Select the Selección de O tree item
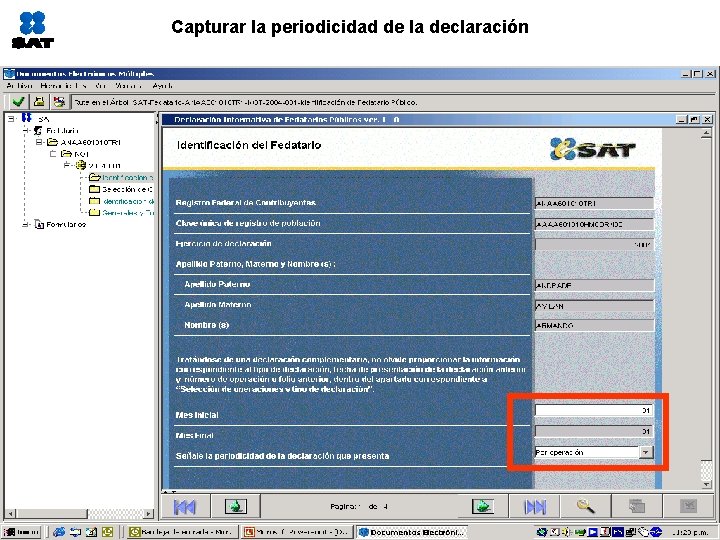Screen dimensions: 720x540 pos(128,189)
